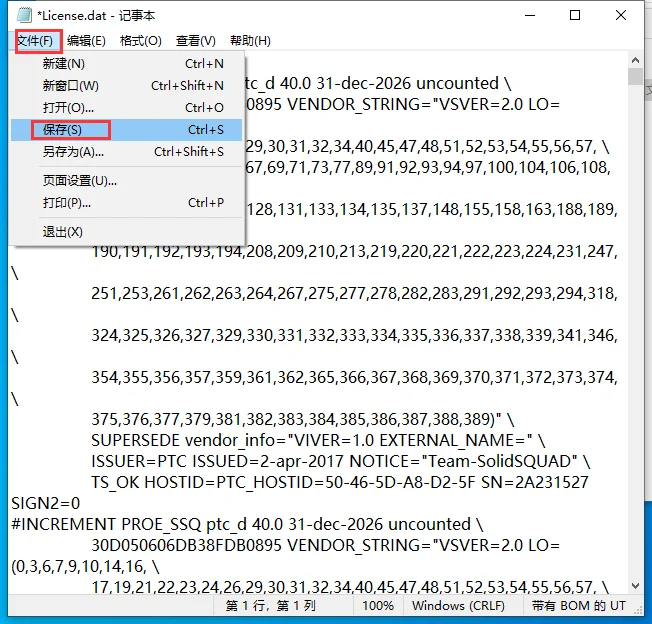This screenshot has width=652, height=624.
Task: Click the vertical scrollbar up arrow
Action: 635,60
